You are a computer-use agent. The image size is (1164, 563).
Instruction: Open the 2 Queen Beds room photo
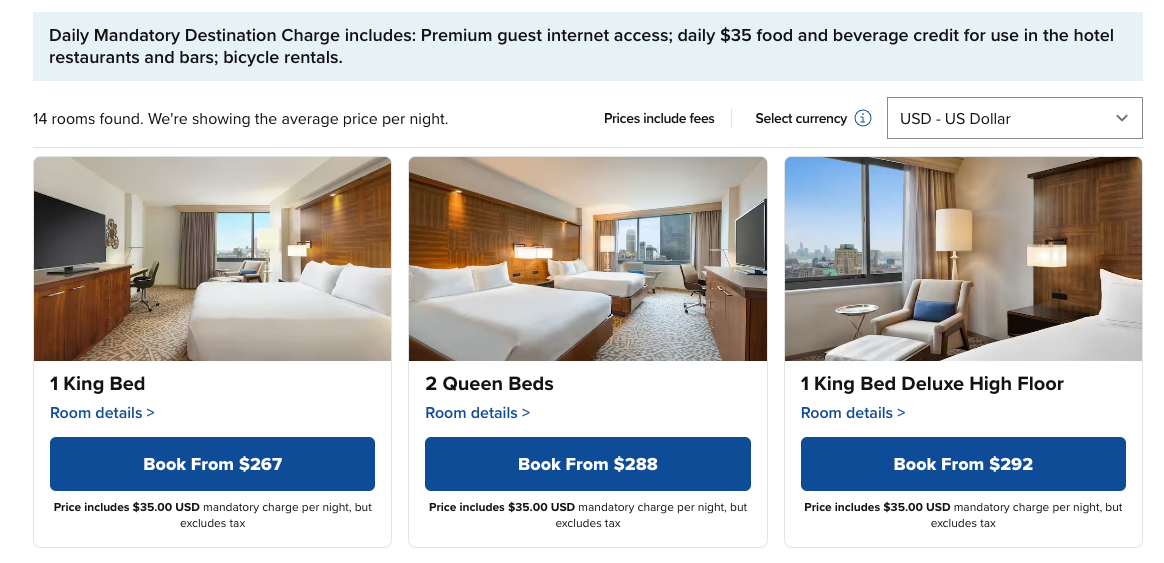click(588, 258)
